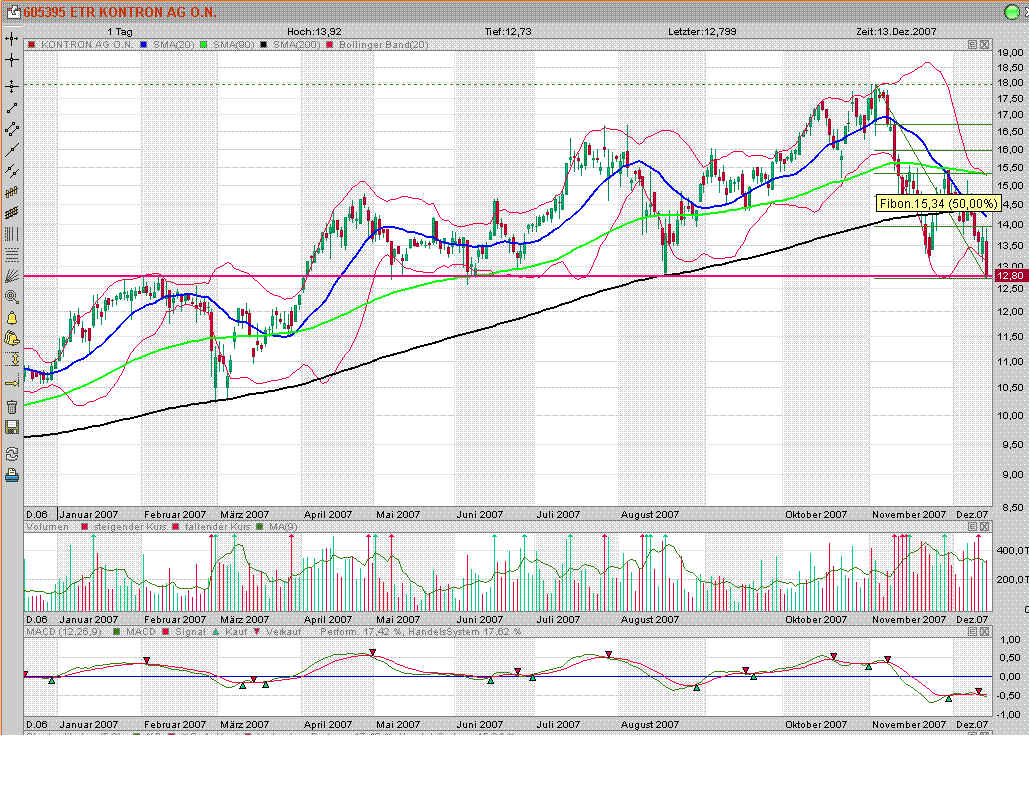Toggle SMA(20) blue legend marker
The width and height of the screenshot is (1029, 797).
click(145, 45)
